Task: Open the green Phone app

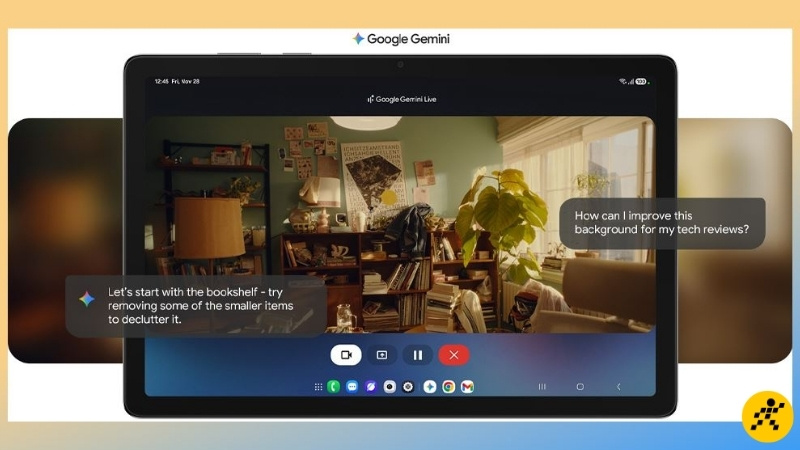Action: (334, 387)
